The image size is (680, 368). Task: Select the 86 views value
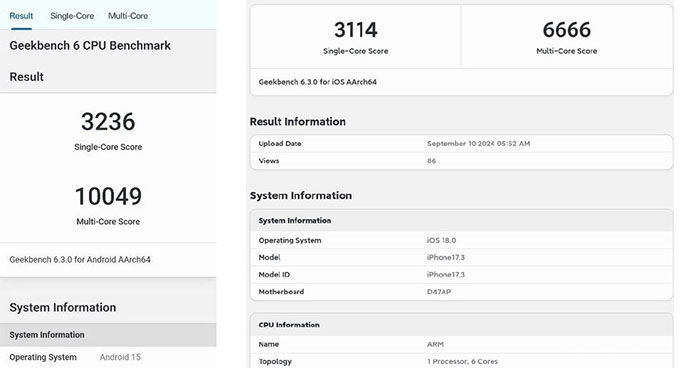[x=431, y=161]
